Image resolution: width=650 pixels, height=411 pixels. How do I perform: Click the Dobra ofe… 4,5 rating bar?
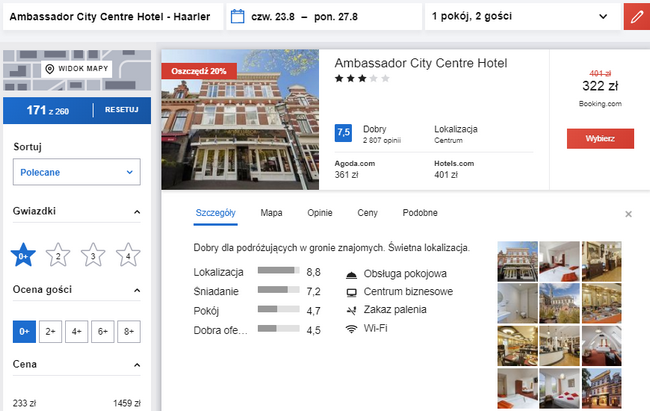pos(279,328)
